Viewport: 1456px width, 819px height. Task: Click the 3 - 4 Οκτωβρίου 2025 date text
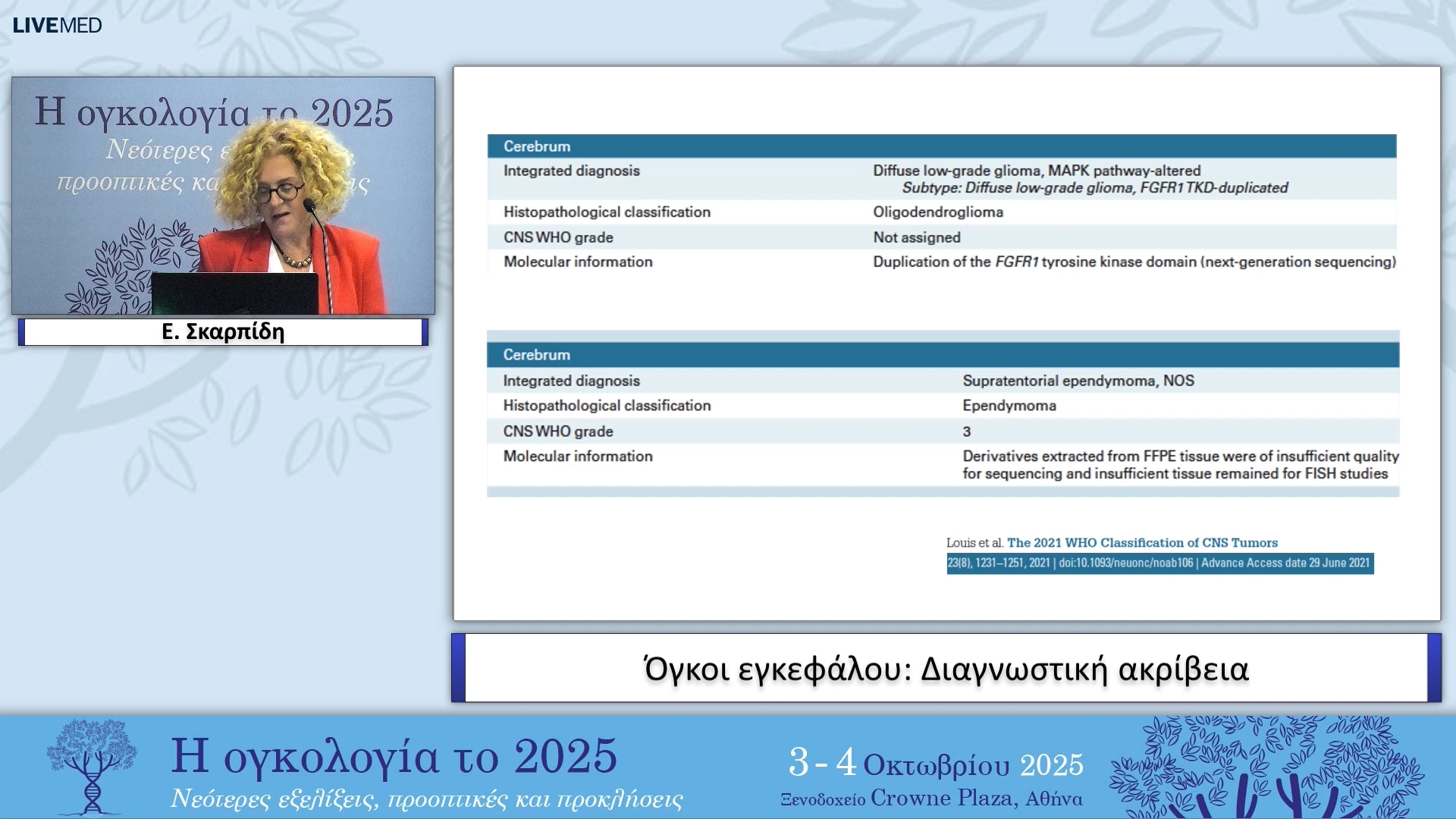tap(935, 763)
